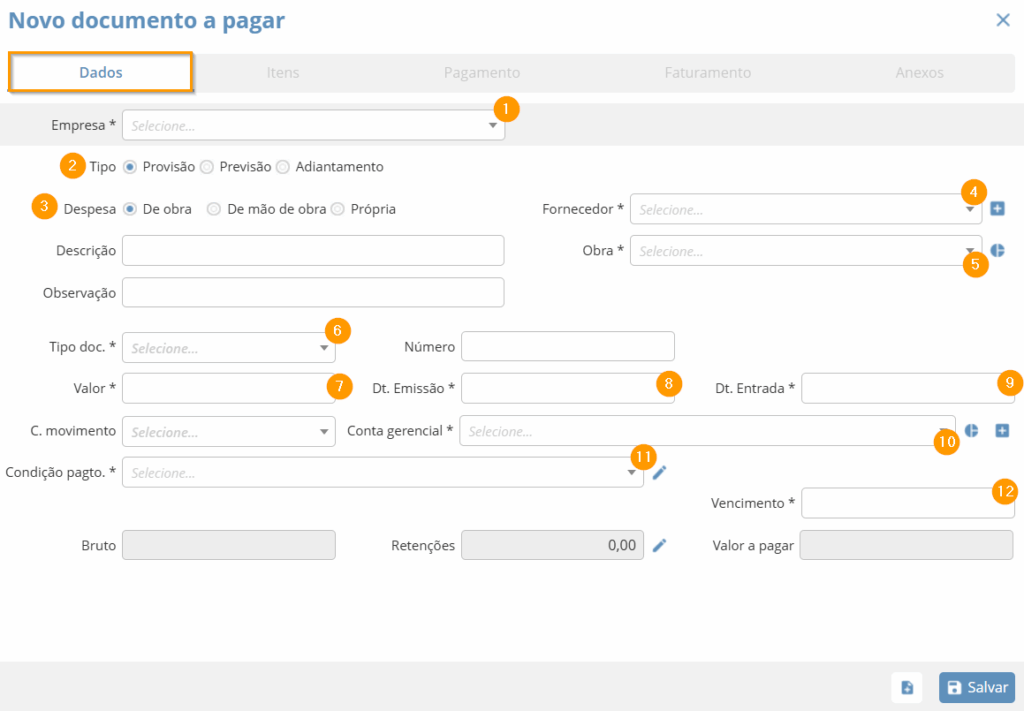Screen dimensions: 1024x711
Task: Choose Adiantamento as the Tipo
Action: (x=283, y=167)
